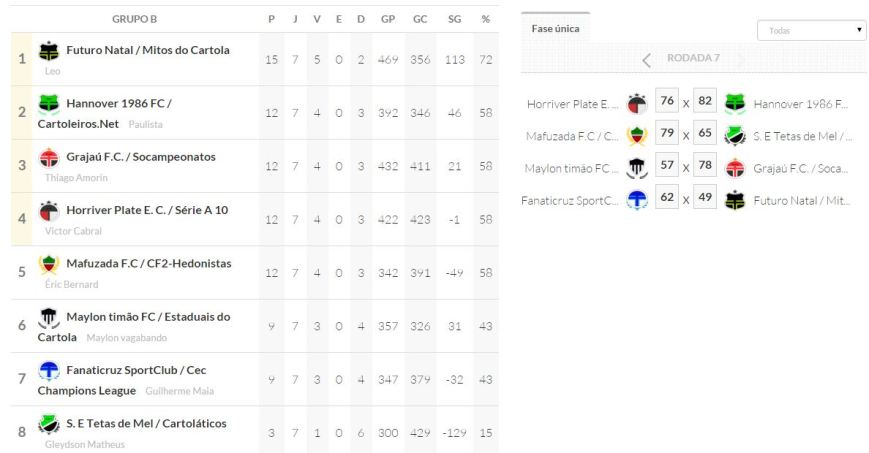Click Grajaú F.C. crest in standings

pyautogui.click(x=49, y=157)
